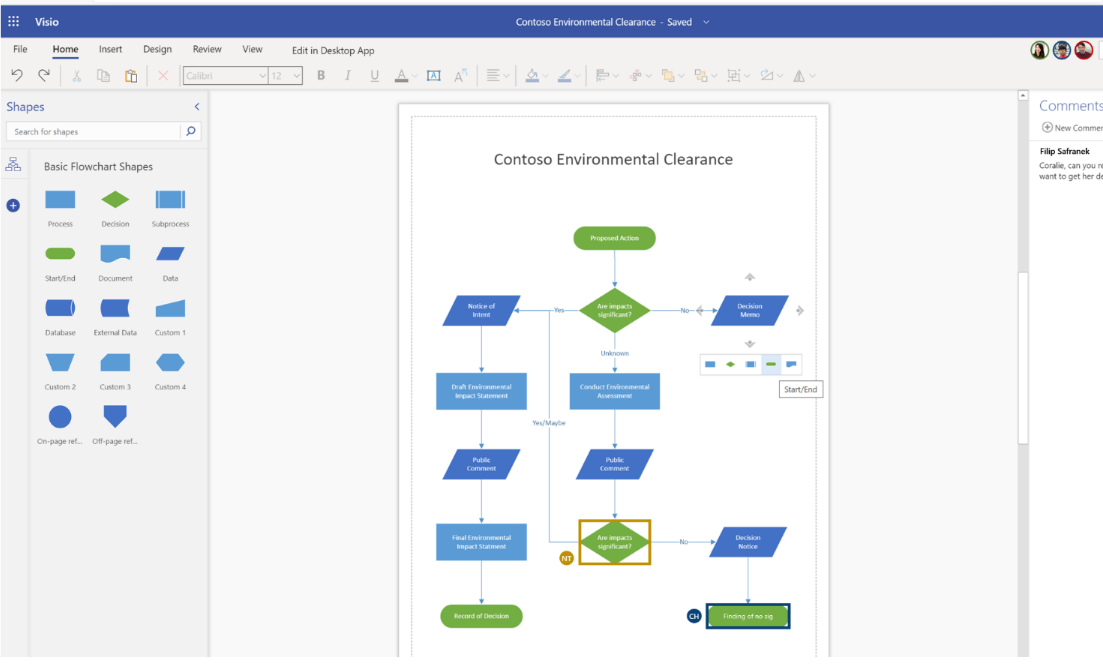Click the Search for shapes field
The width and height of the screenshot is (1103, 667).
(94, 131)
